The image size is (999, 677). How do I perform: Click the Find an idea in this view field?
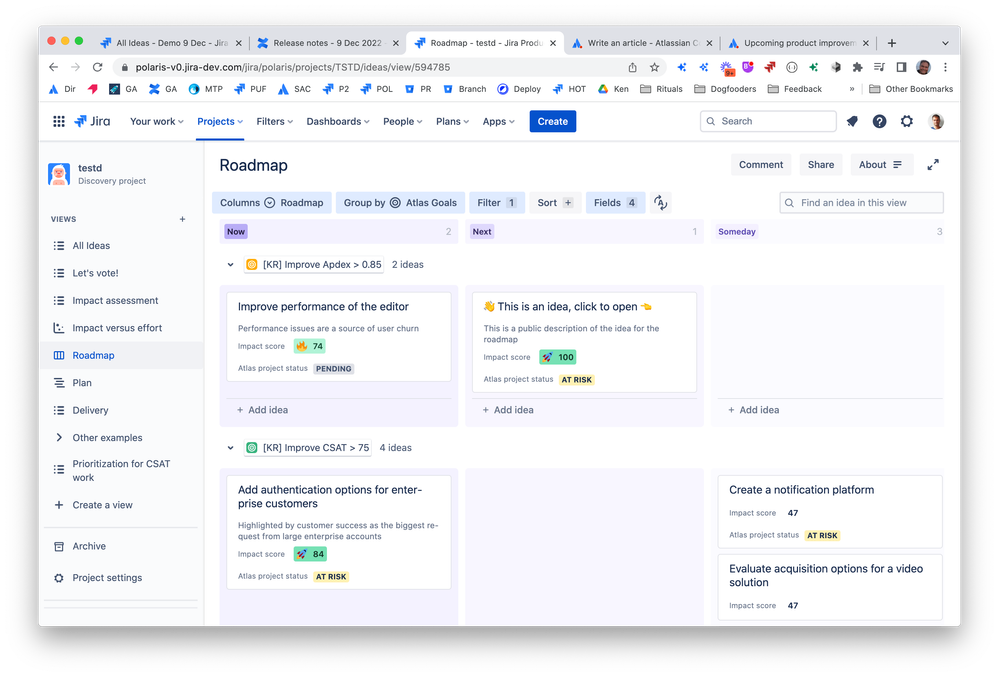(x=861, y=203)
